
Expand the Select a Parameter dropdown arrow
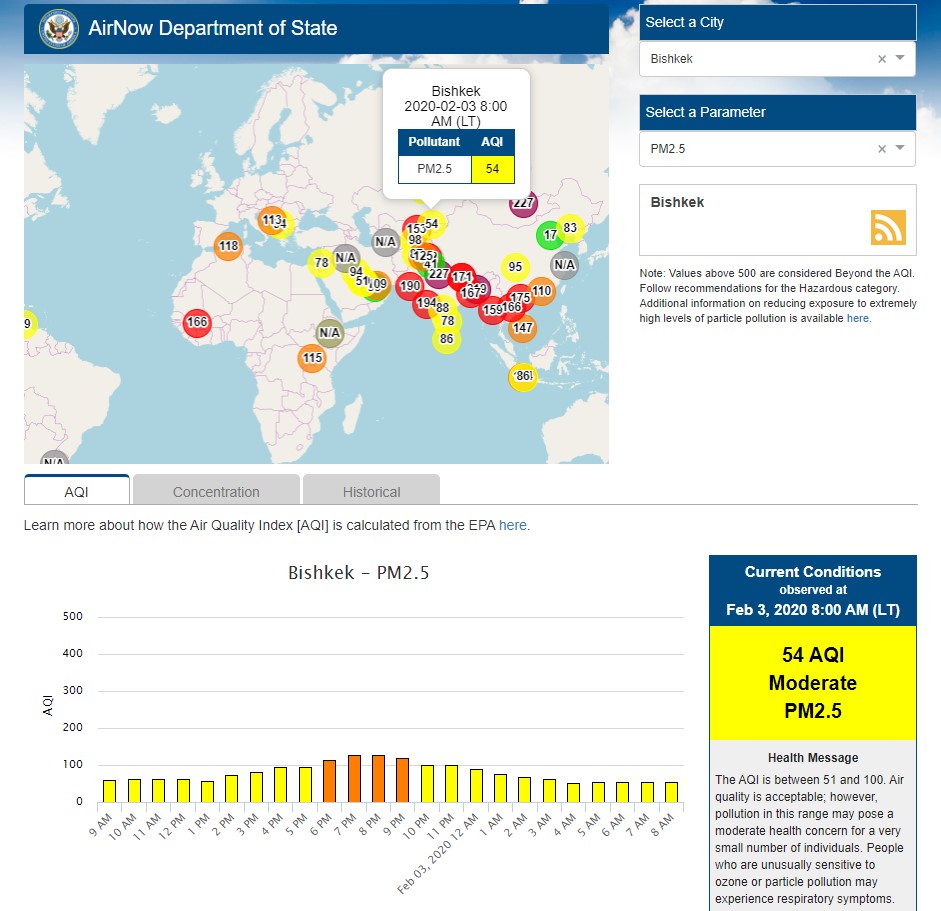[x=900, y=149]
